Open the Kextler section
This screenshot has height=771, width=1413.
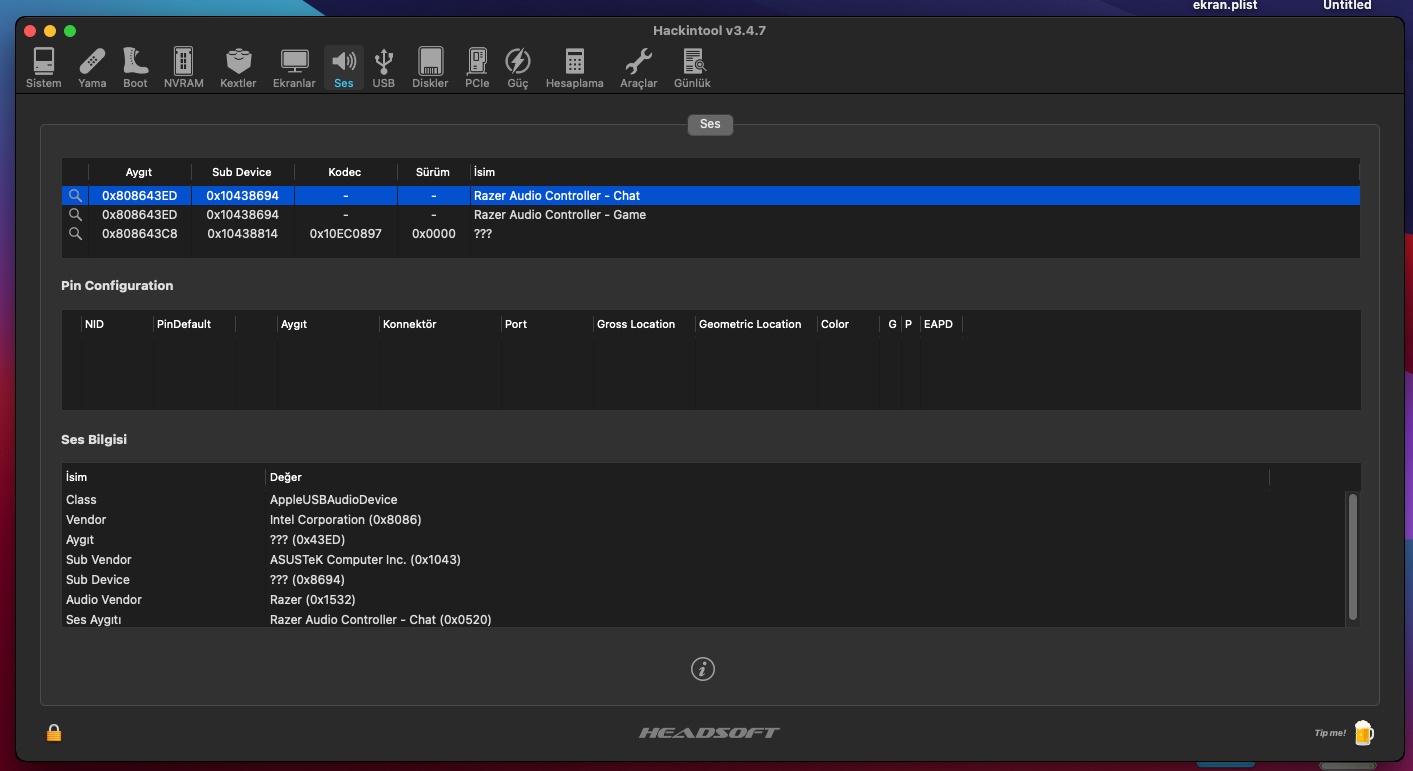click(x=238, y=67)
